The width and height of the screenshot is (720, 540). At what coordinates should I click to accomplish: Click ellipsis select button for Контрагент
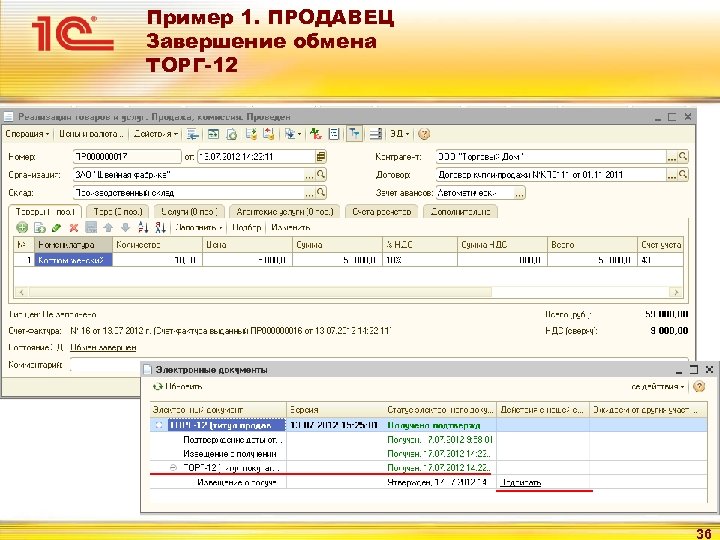coord(672,157)
